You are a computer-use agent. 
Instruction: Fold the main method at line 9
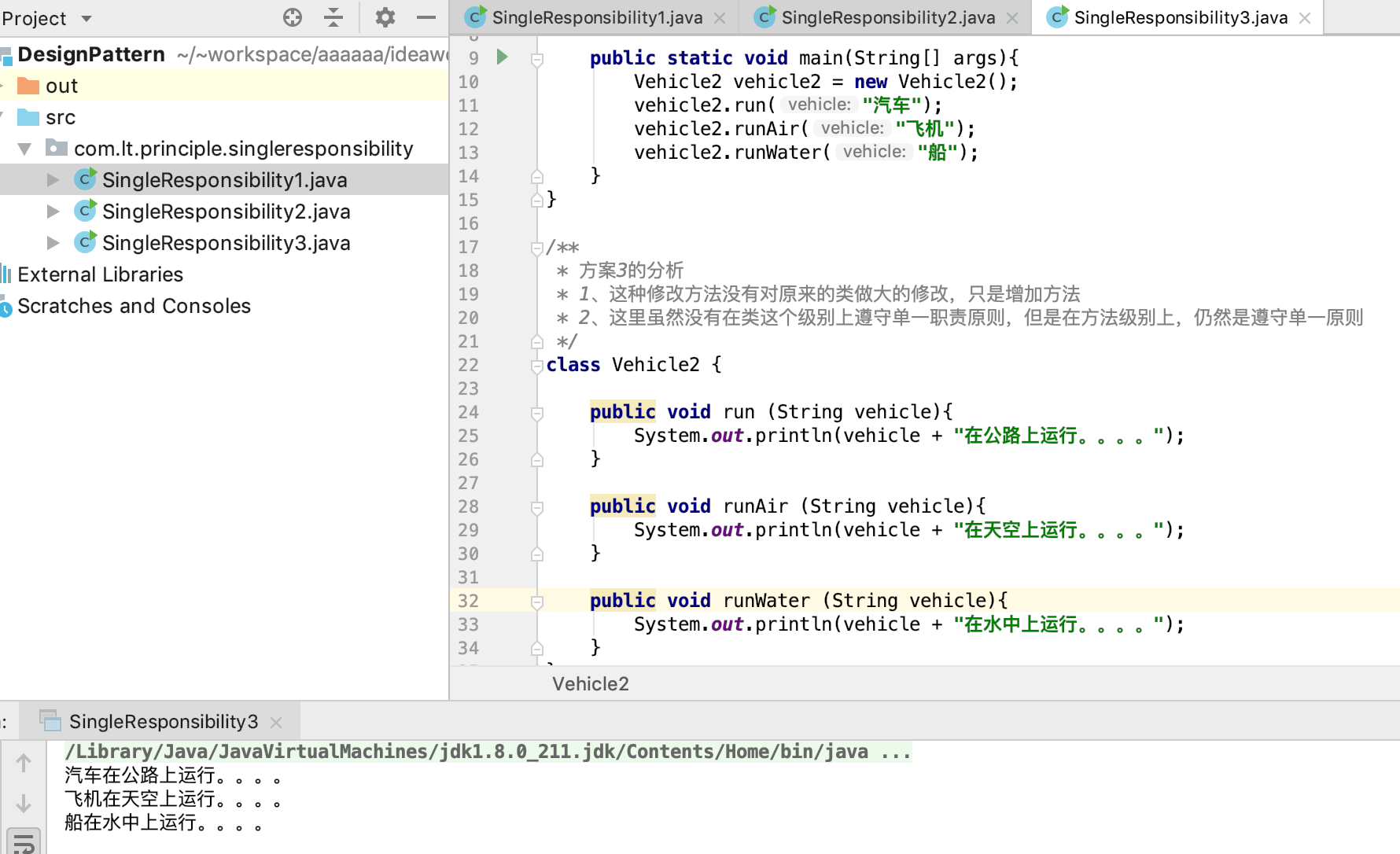(x=537, y=59)
